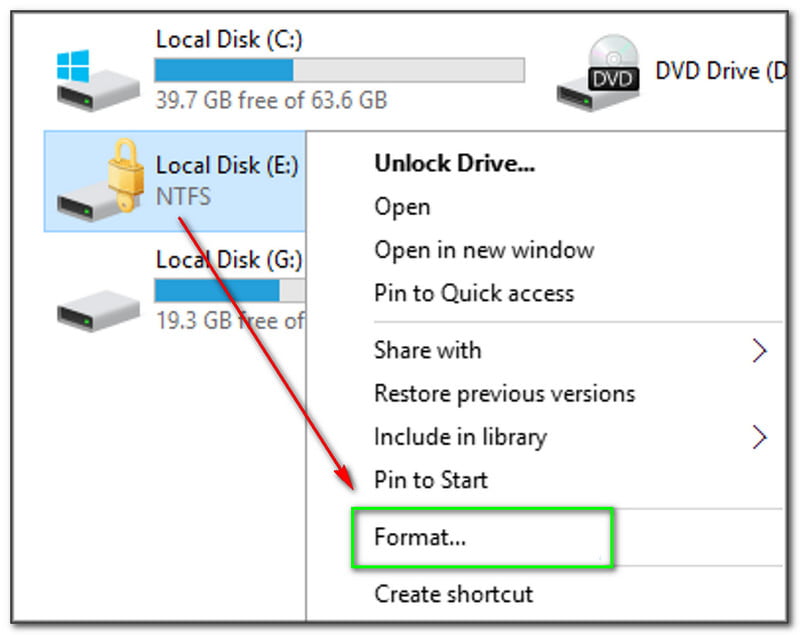The width and height of the screenshot is (800, 635).
Task: Select the DVD Drive label
Action: click(x=718, y=70)
